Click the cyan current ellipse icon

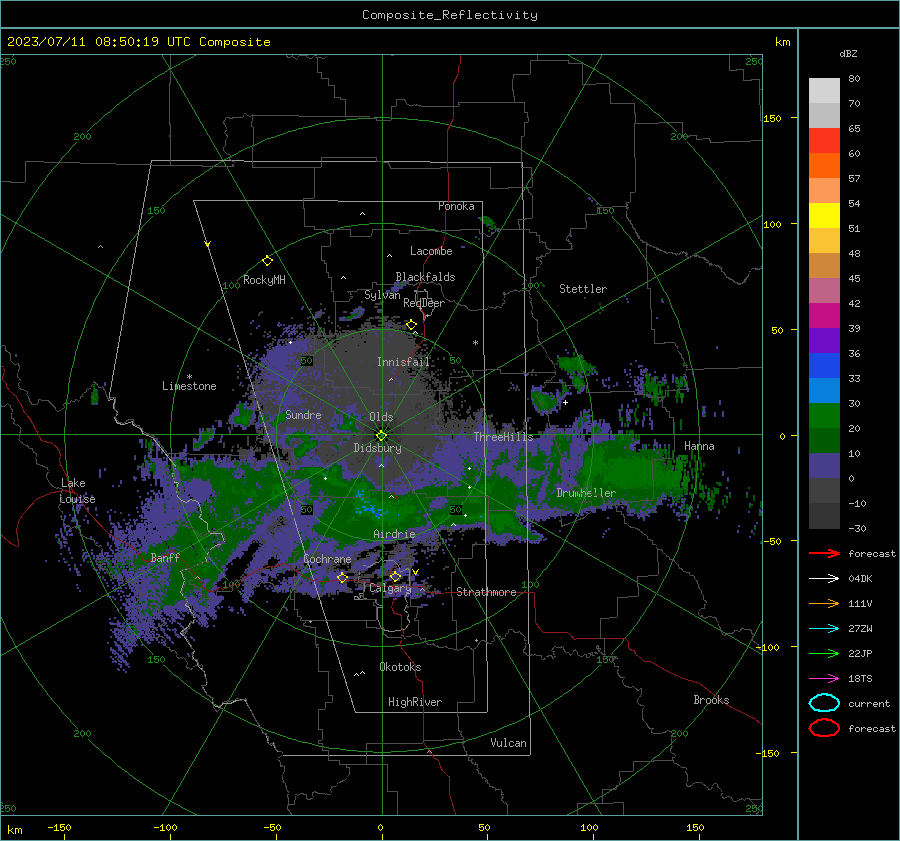pos(824,703)
